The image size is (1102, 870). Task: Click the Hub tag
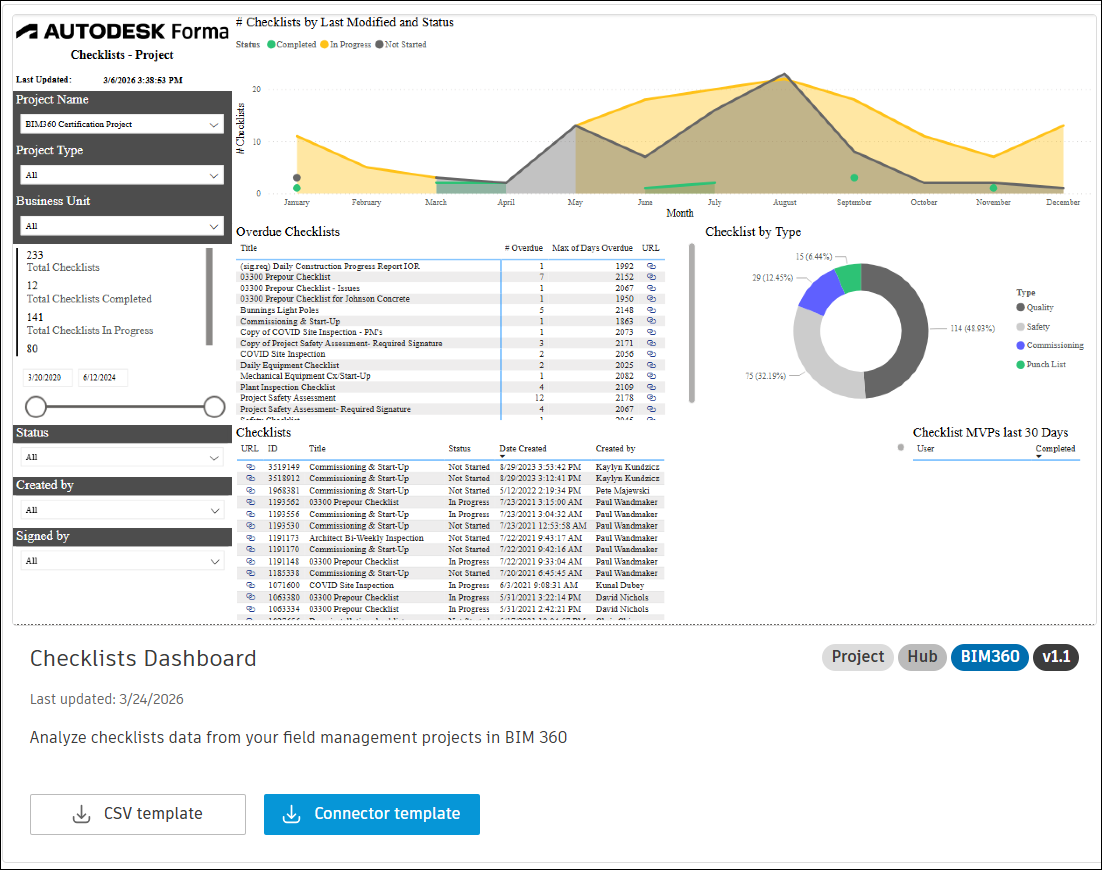coord(922,657)
